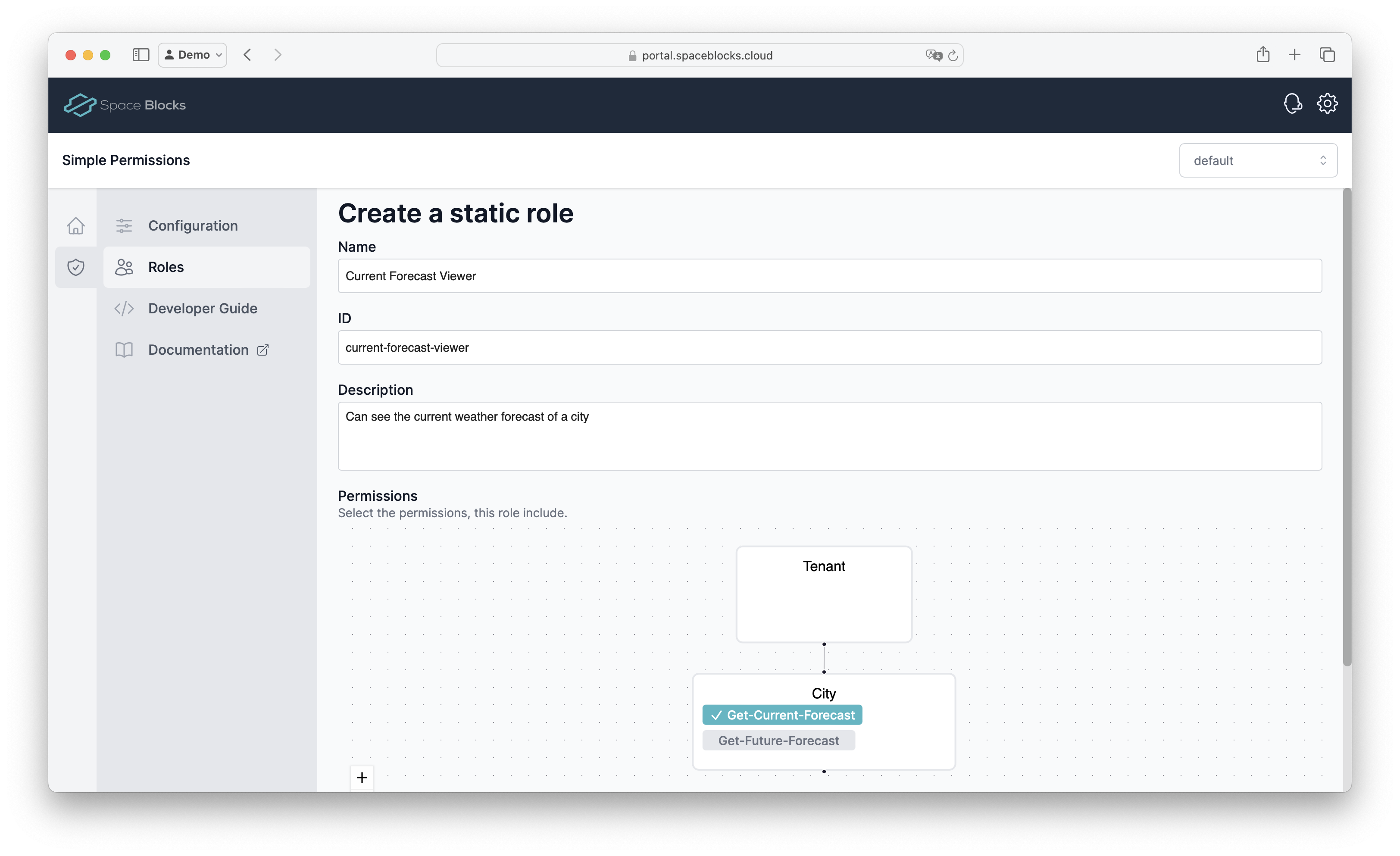Click the shield permissions icon
Screen dimensions: 1400x856
pyautogui.click(x=75, y=267)
